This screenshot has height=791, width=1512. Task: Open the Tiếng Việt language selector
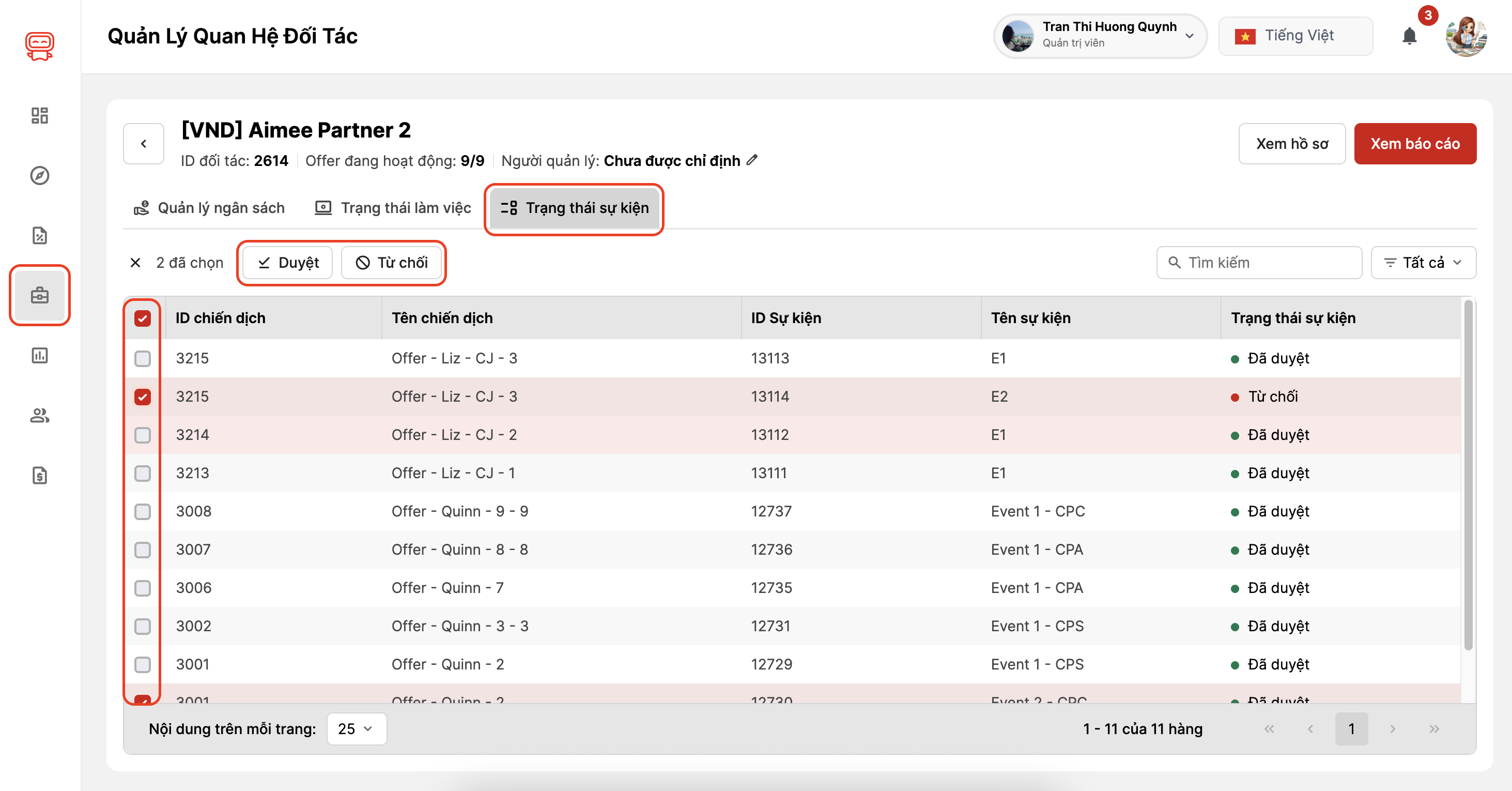[x=1295, y=36]
